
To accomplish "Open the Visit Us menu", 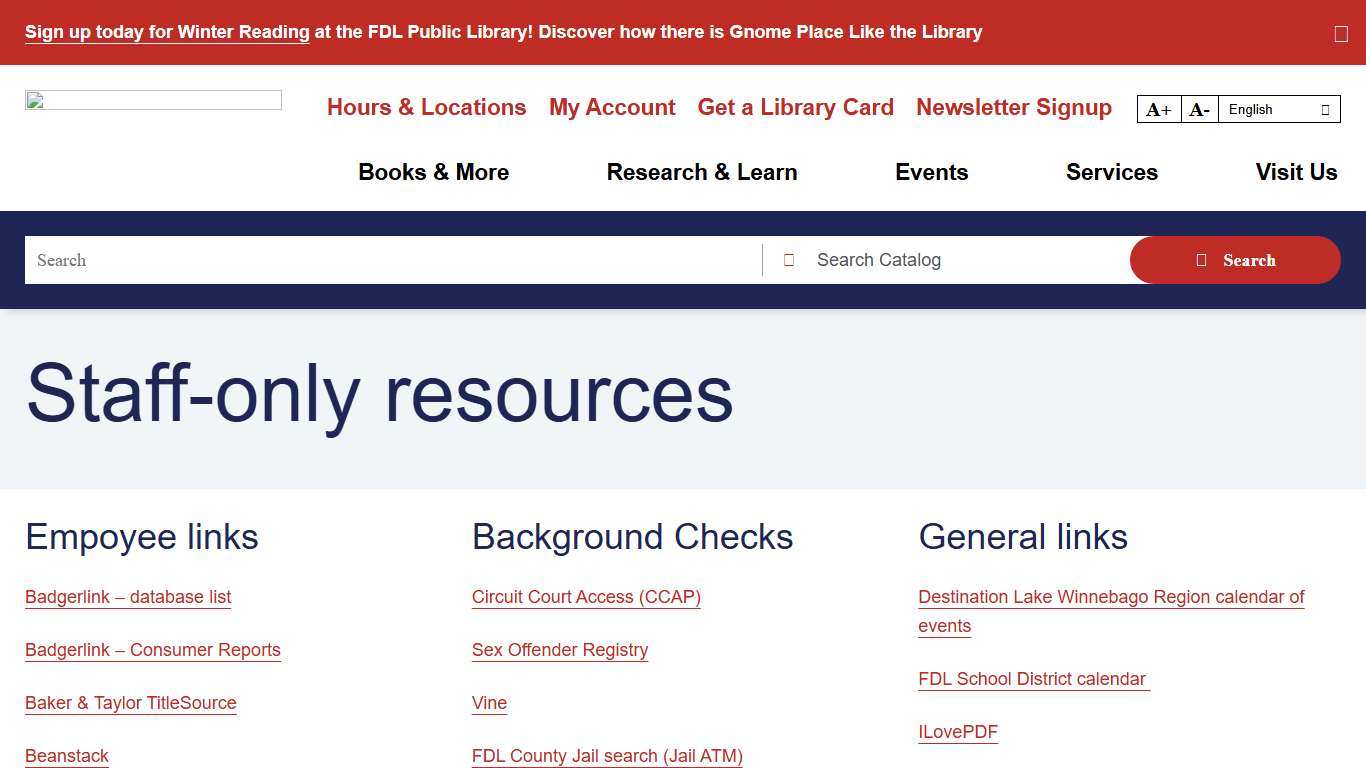I will point(1296,172).
